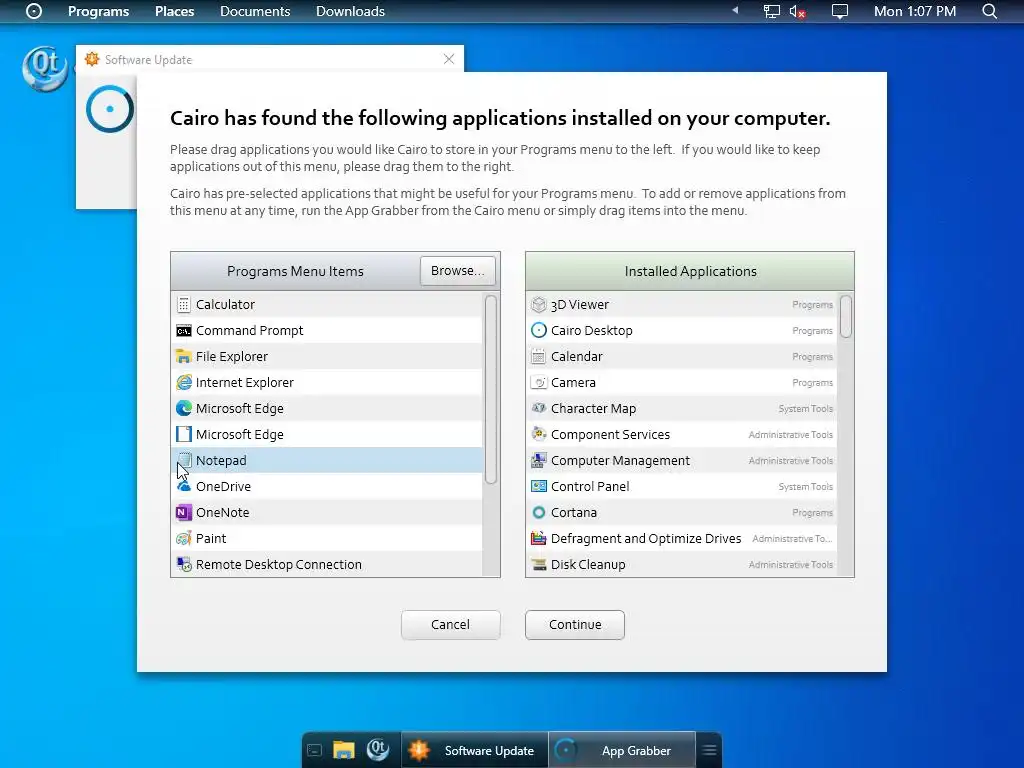Screen dimensions: 1024x768
Task: Switch to App Grabber taskbar item
Action: click(621, 750)
